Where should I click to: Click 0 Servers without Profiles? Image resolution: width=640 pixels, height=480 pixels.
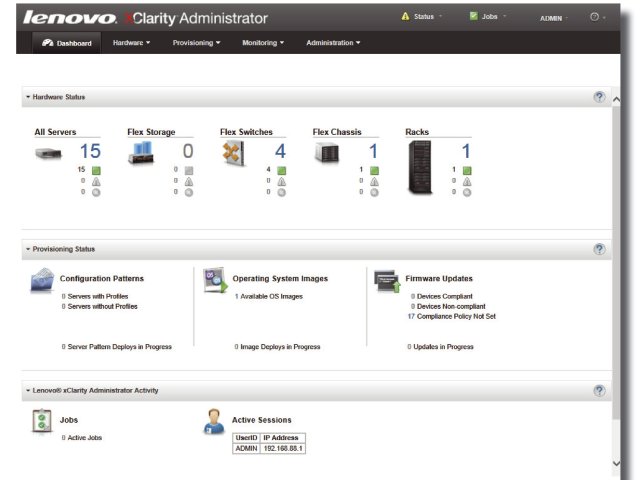[100, 307]
